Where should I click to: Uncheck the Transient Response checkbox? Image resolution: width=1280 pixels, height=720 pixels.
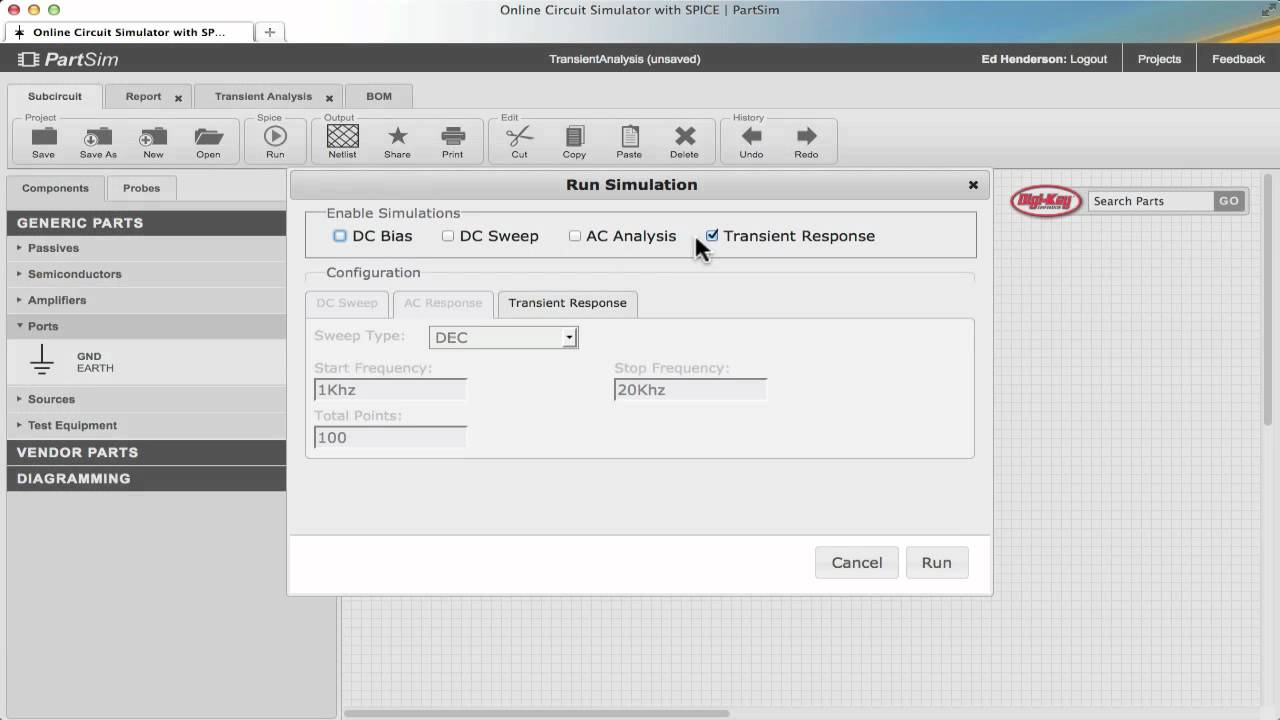712,236
